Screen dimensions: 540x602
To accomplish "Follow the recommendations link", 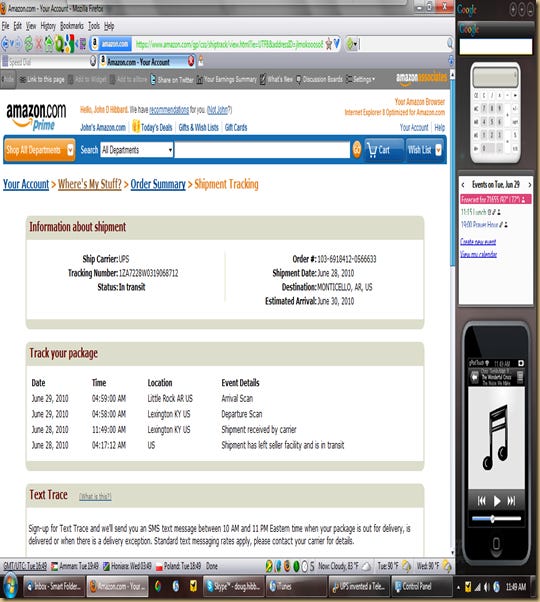I will 169,110.
